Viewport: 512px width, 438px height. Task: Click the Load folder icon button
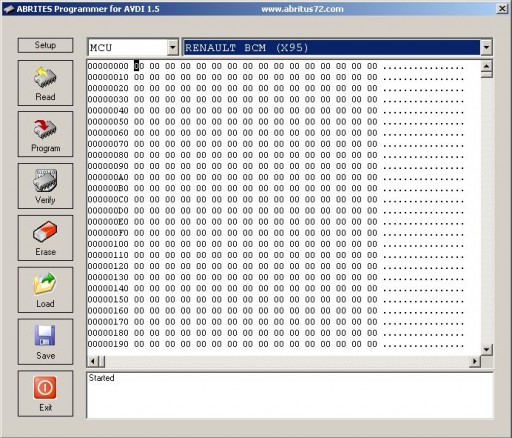pos(45,290)
